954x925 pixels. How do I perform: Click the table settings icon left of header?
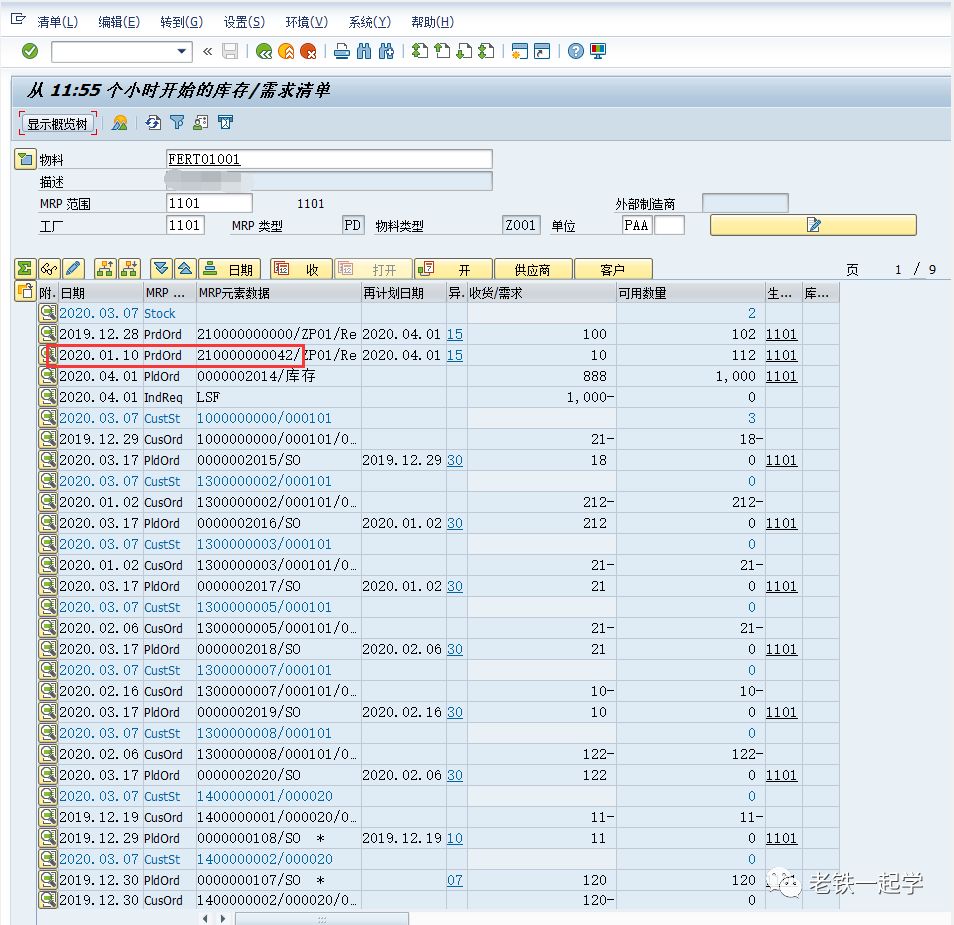tap(25, 291)
